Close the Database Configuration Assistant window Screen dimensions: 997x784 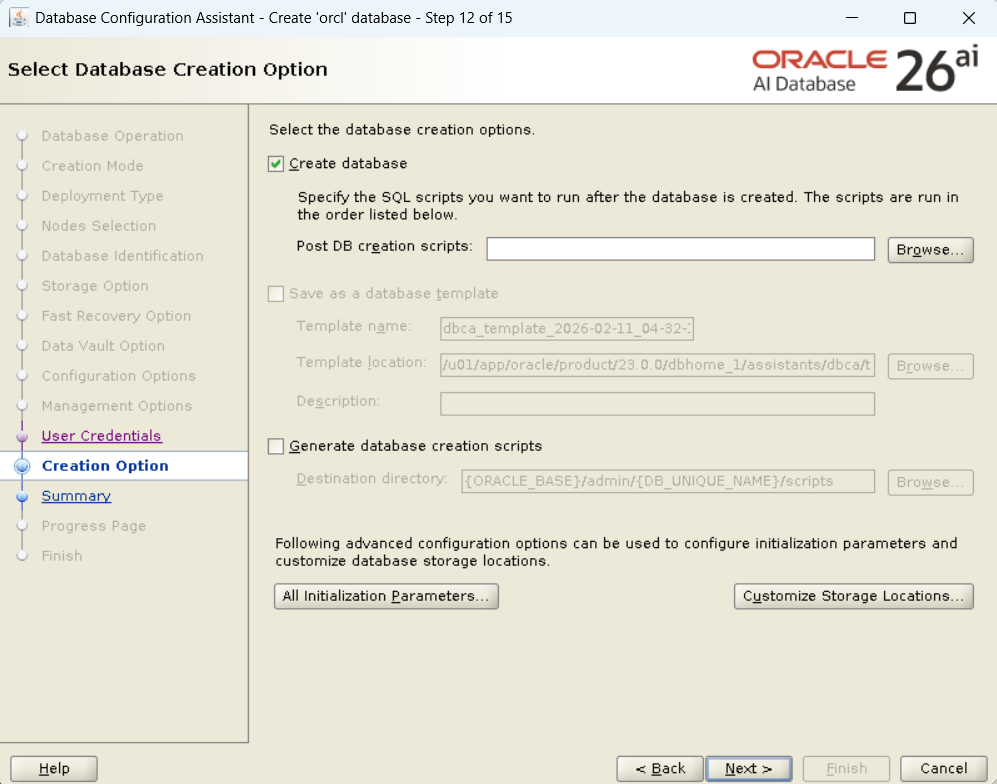tap(968, 18)
